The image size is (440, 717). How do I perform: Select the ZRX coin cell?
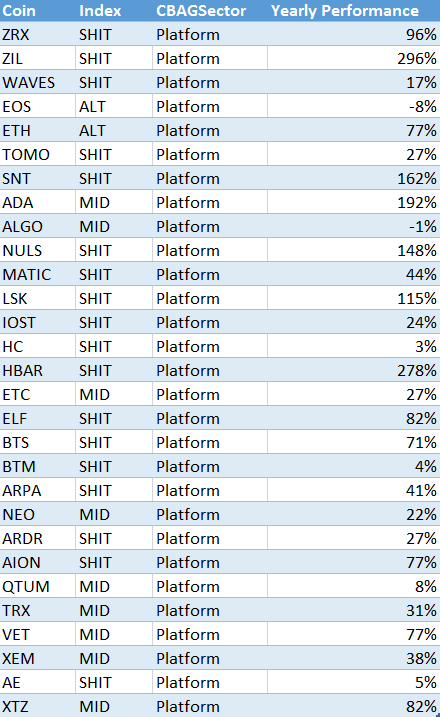coord(38,34)
